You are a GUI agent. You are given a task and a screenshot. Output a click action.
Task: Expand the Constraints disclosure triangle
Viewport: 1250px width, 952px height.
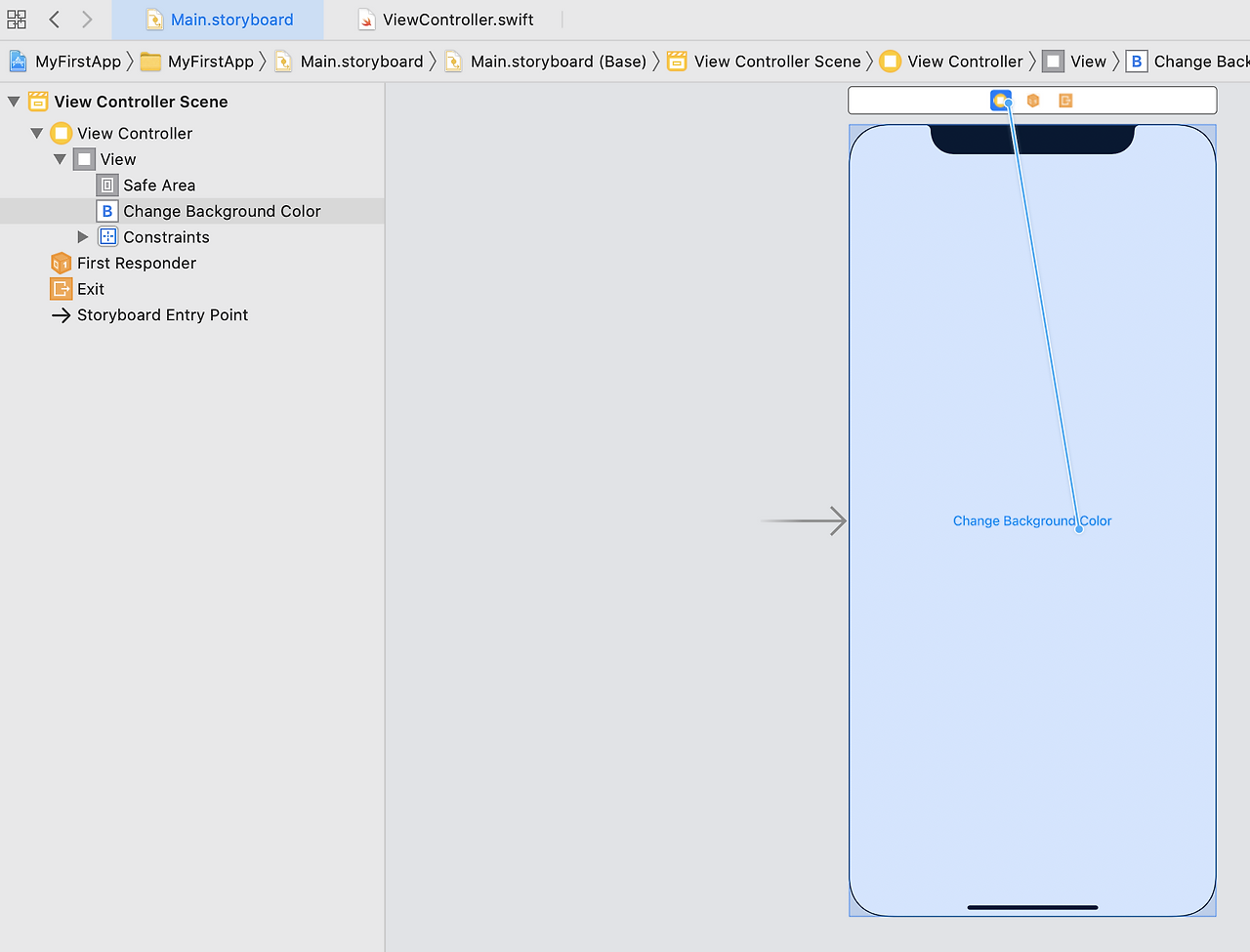(x=83, y=237)
